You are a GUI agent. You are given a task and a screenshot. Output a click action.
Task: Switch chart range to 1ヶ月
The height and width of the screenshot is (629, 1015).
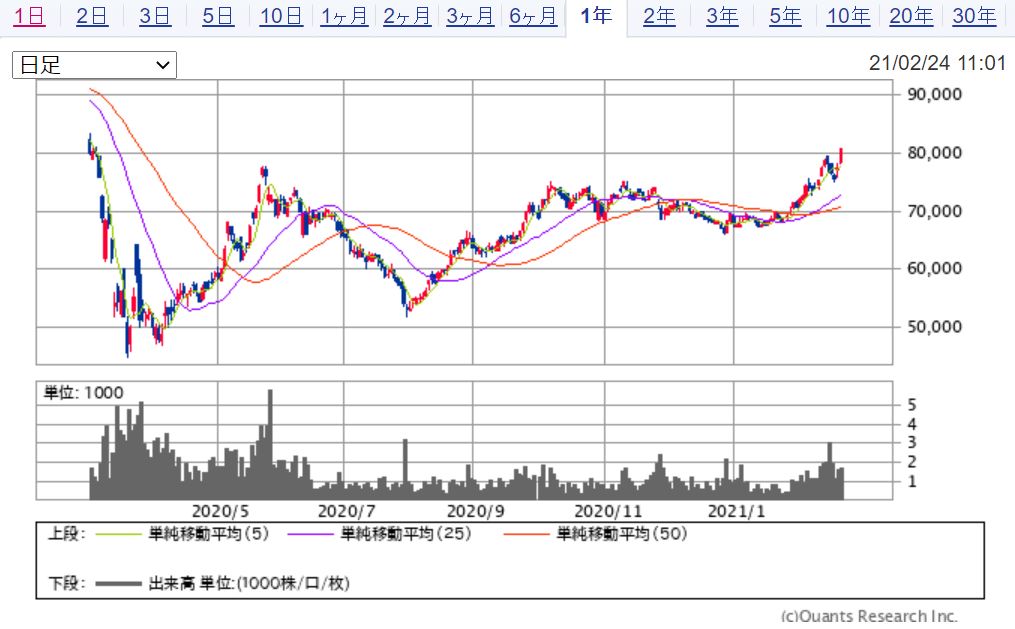pyautogui.click(x=344, y=16)
